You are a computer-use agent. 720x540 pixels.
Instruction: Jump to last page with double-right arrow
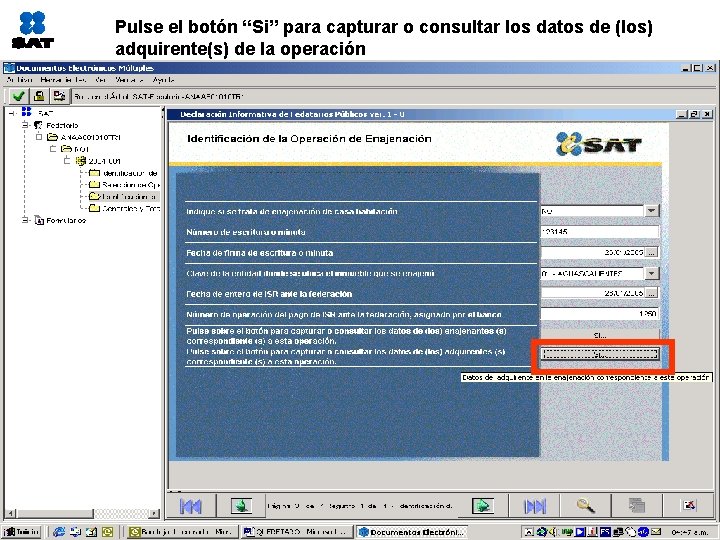[534, 506]
